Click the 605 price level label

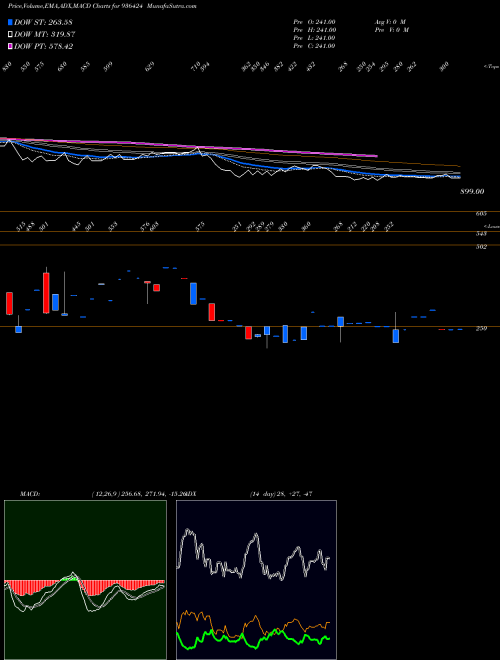click(481, 214)
